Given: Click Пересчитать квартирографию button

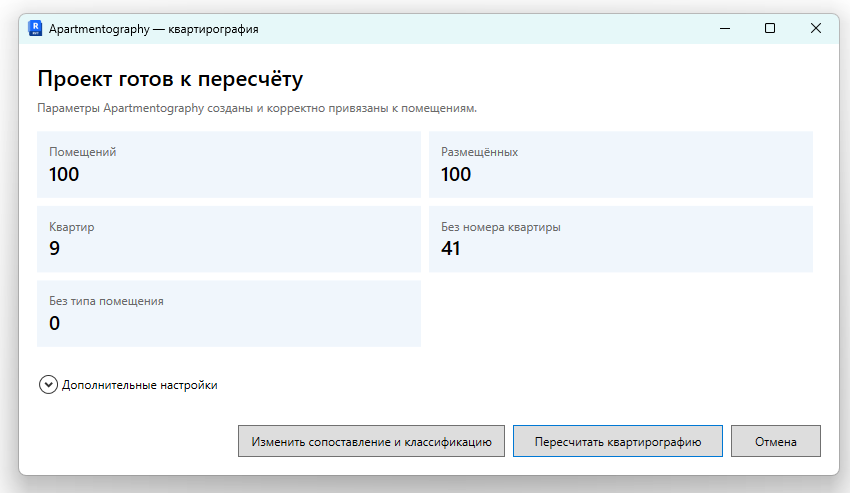Looking at the screenshot, I should click(617, 441).
